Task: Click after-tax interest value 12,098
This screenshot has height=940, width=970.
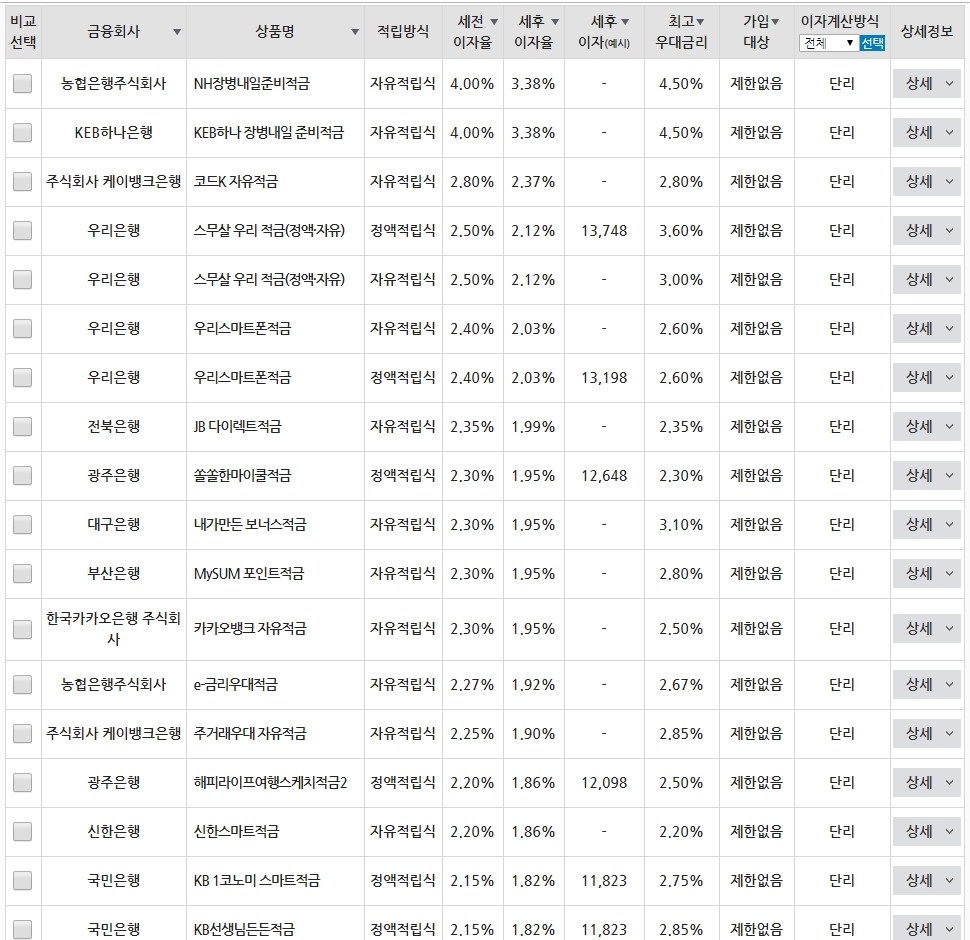Action: [x=604, y=783]
